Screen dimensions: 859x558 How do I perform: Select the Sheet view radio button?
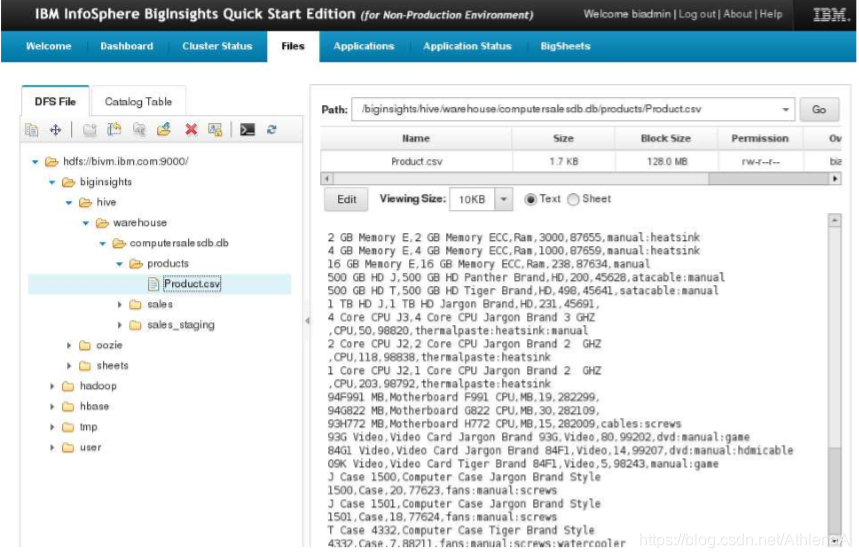point(573,199)
